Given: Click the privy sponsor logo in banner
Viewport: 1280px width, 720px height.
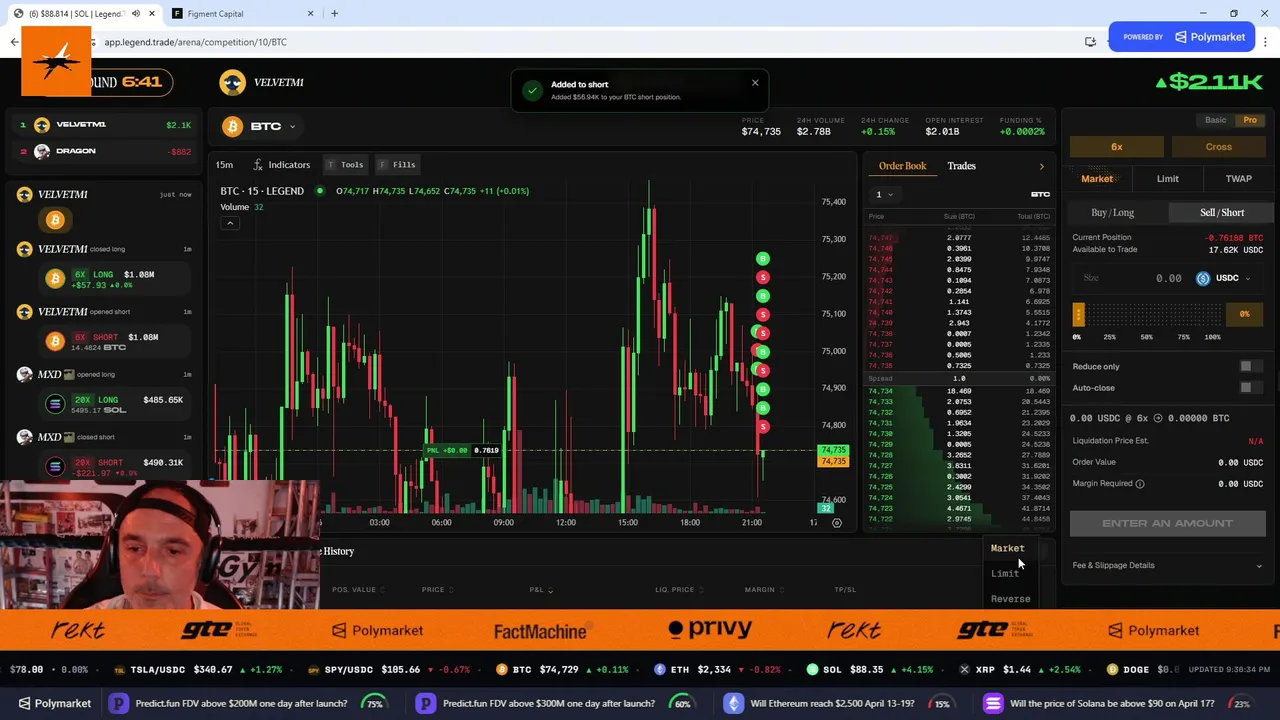Looking at the screenshot, I should click(x=709, y=630).
